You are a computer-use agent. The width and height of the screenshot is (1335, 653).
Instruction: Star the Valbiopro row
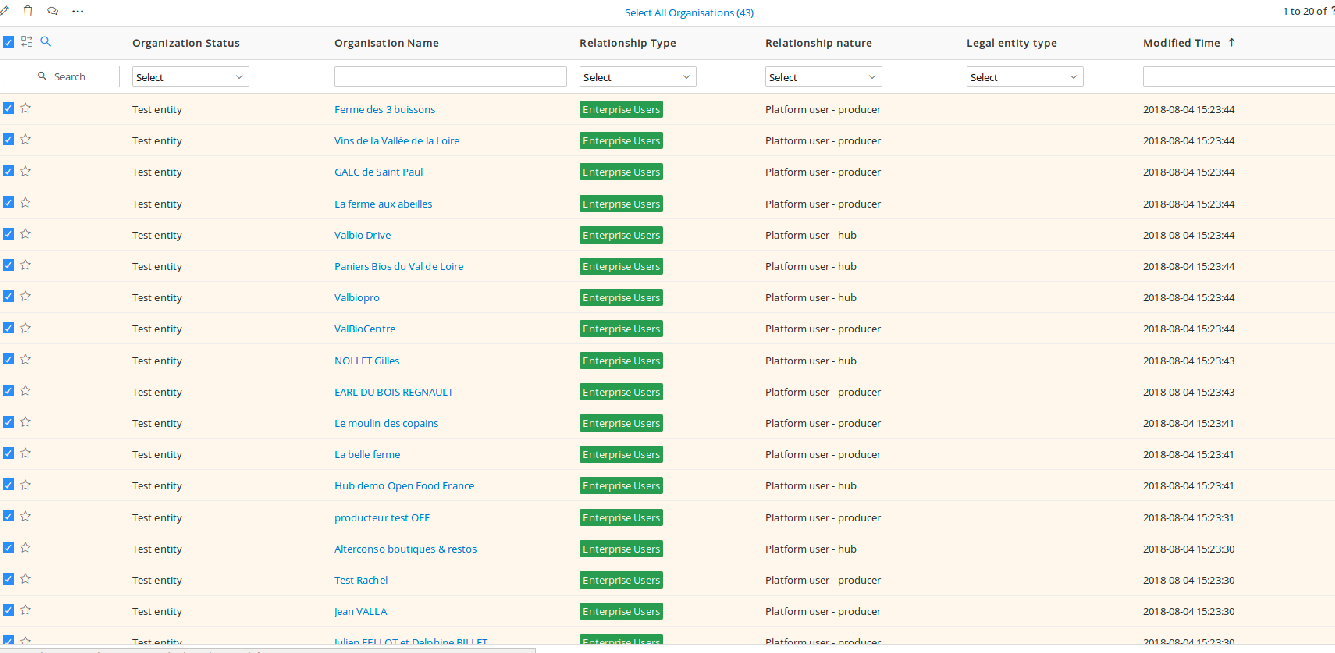(26, 296)
